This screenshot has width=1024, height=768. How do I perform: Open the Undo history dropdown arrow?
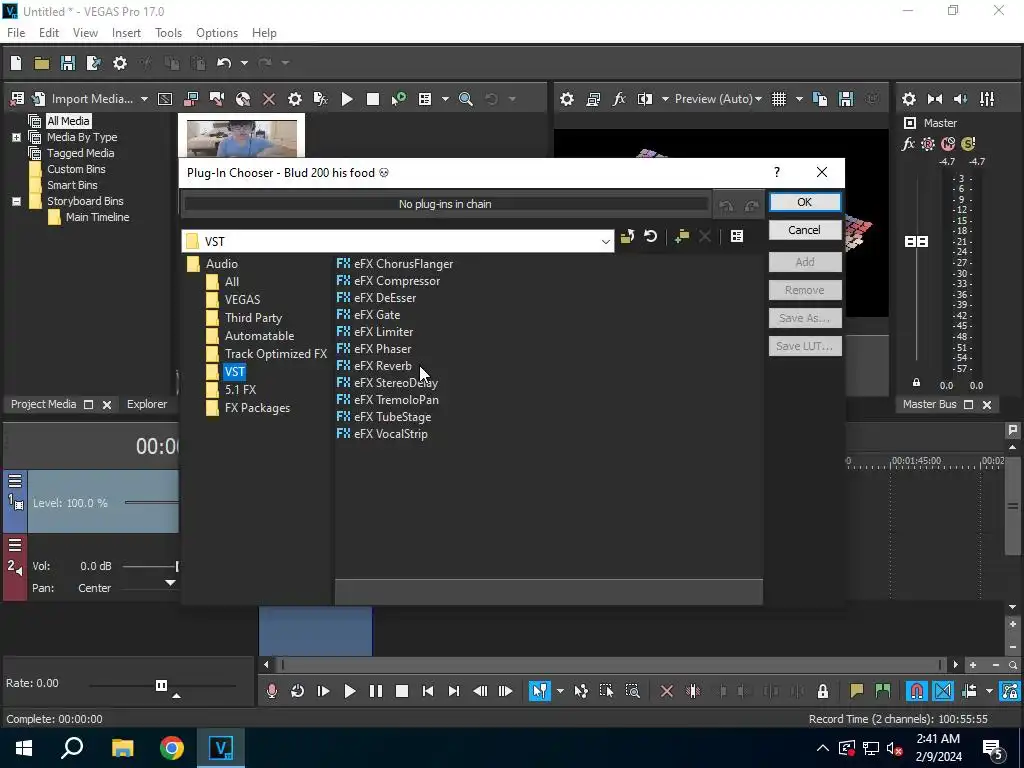pyautogui.click(x=244, y=63)
